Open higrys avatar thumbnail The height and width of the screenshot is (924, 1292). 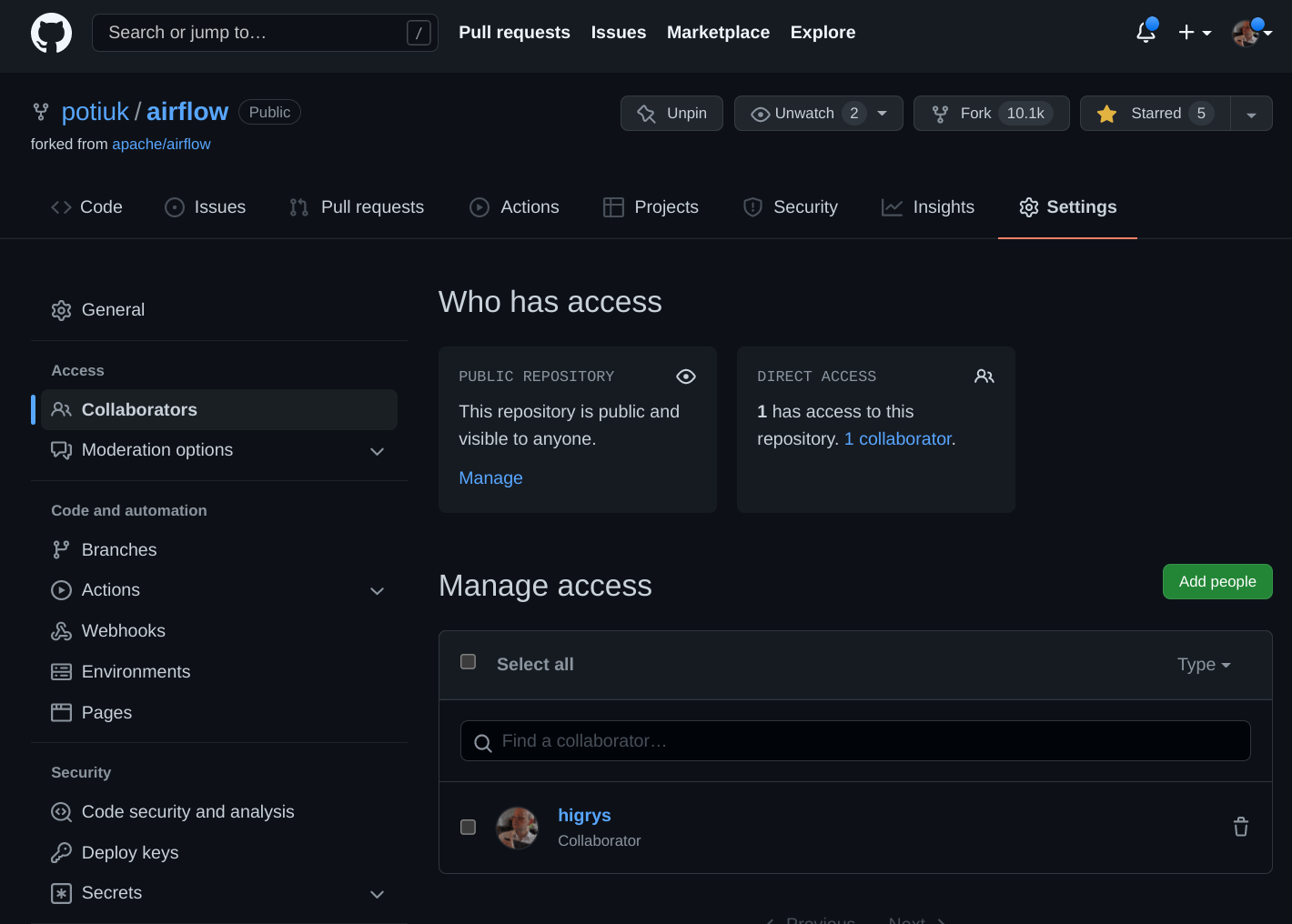click(x=517, y=828)
